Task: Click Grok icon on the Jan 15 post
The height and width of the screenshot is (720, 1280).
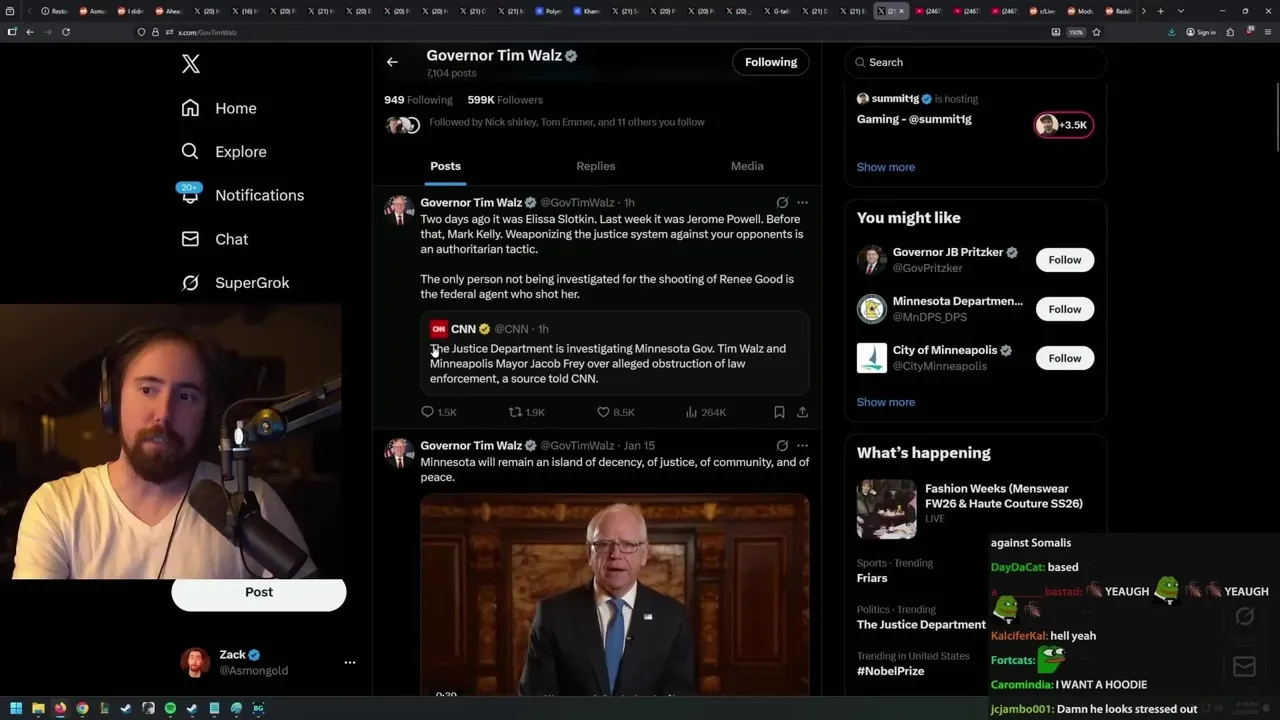Action: coord(782,446)
